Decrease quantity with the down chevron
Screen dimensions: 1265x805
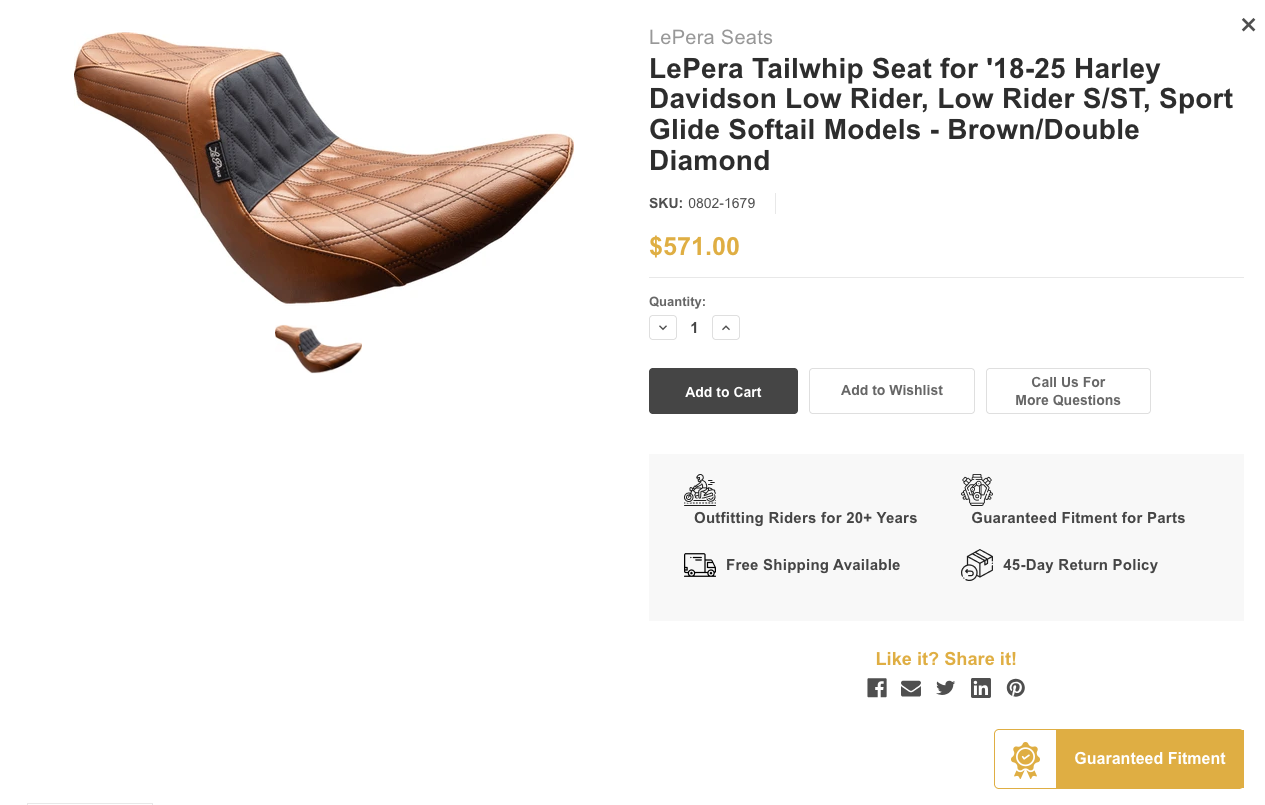coord(663,328)
